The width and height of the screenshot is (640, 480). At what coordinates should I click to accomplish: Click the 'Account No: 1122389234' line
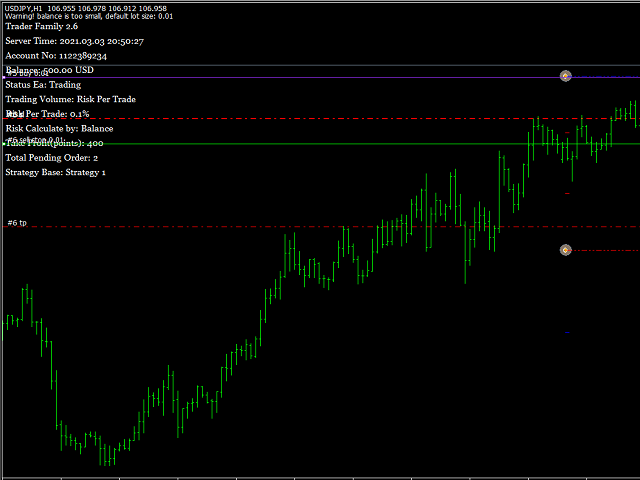tap(56, 56)
